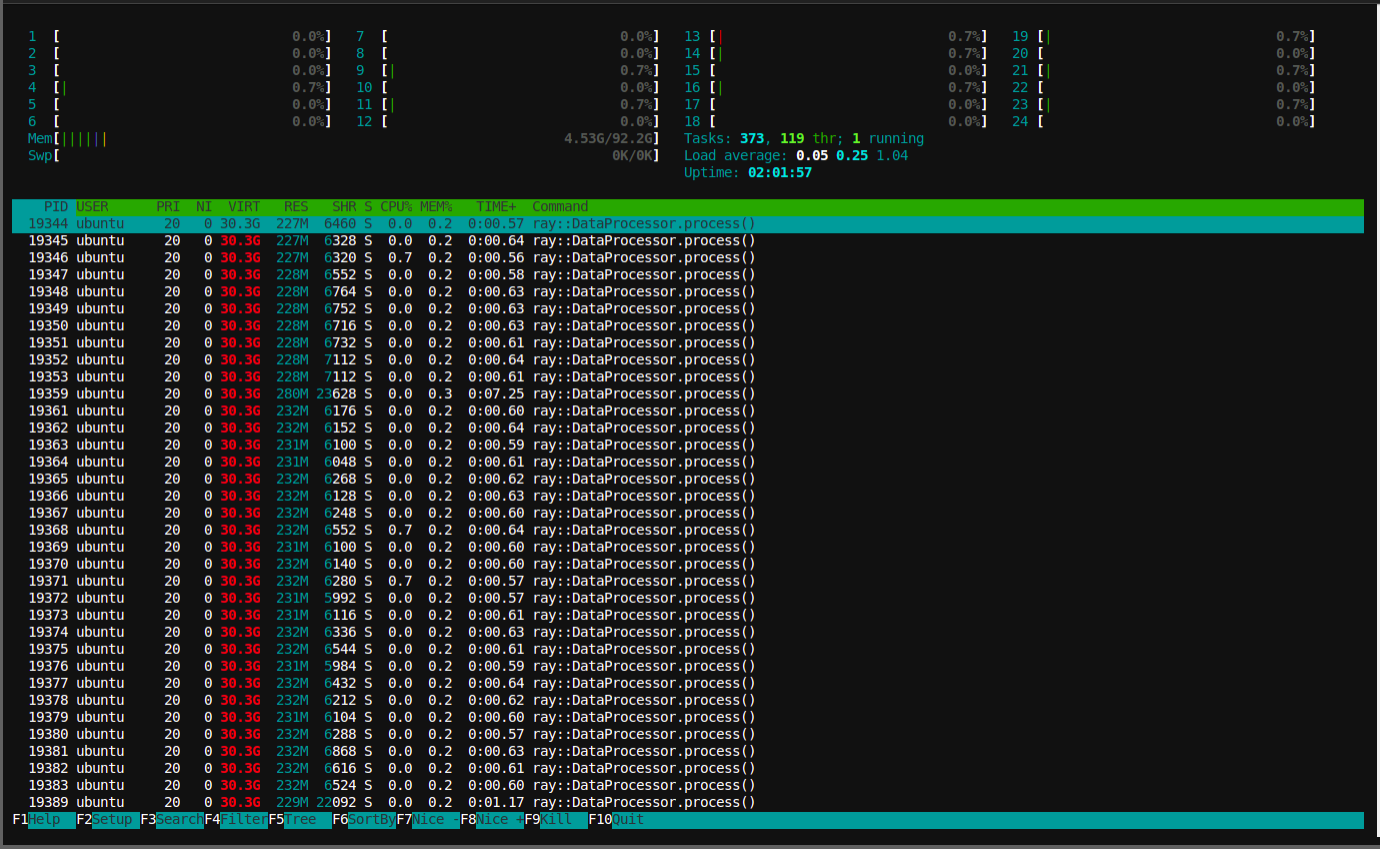This screenshot has width=1380, height=849.
Task: Select process row with PID 19389
Action: point(688,802)
